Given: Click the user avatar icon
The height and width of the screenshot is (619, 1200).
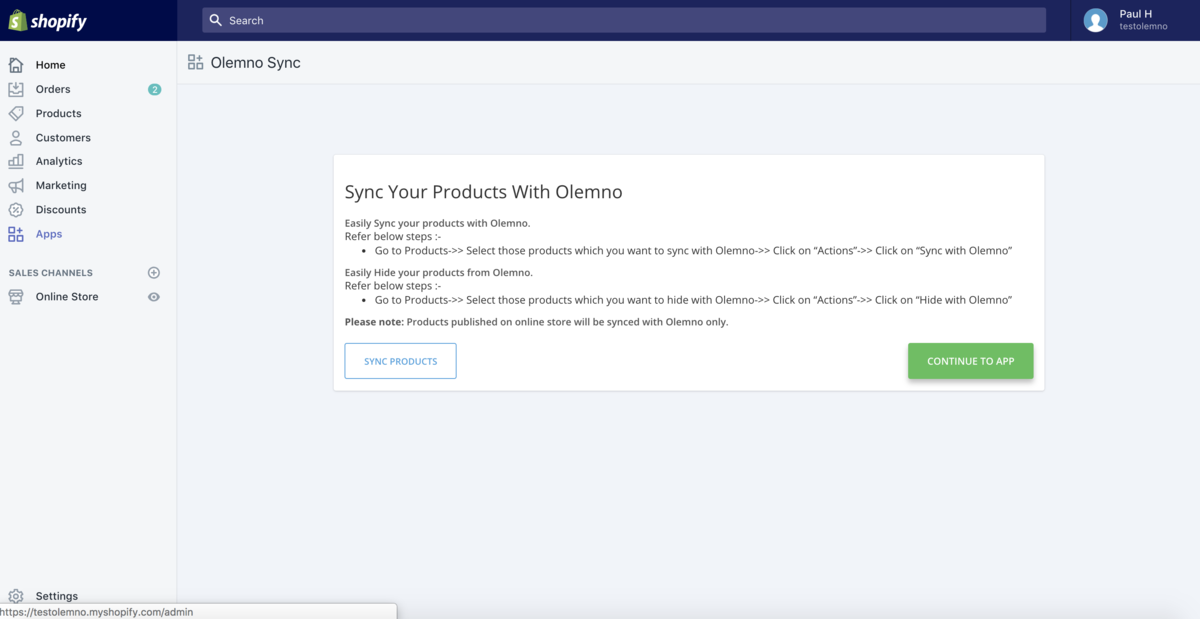Looking at the screenshot, I should [1096, 20].
